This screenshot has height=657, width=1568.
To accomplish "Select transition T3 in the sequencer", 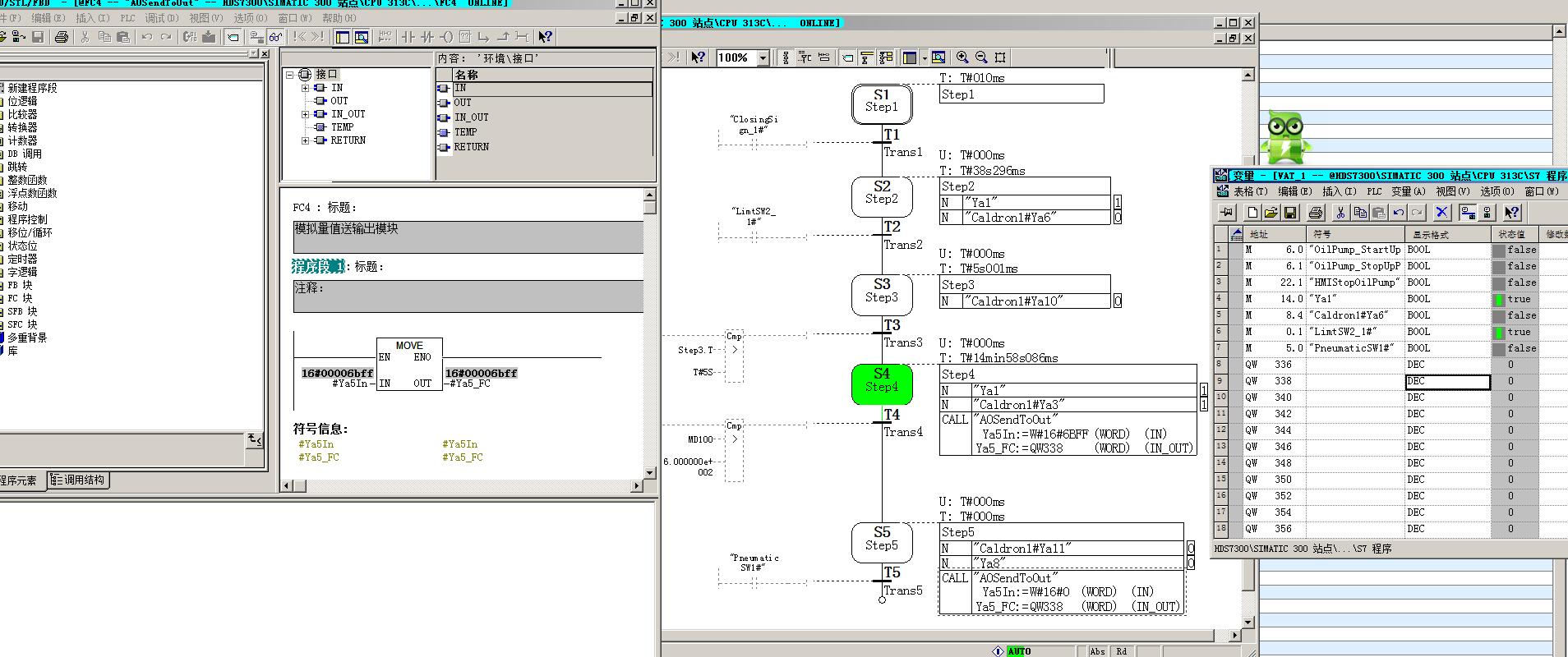I will click(892, 326).
